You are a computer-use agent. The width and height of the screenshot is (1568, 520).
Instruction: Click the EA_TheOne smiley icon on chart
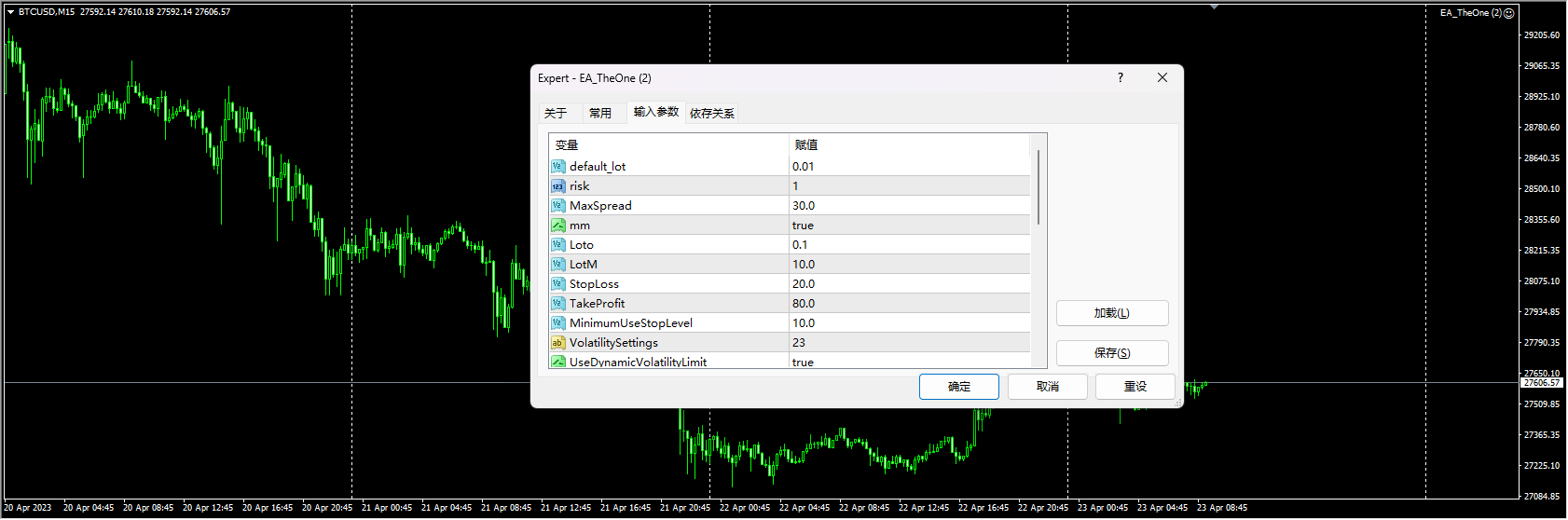1509,13
